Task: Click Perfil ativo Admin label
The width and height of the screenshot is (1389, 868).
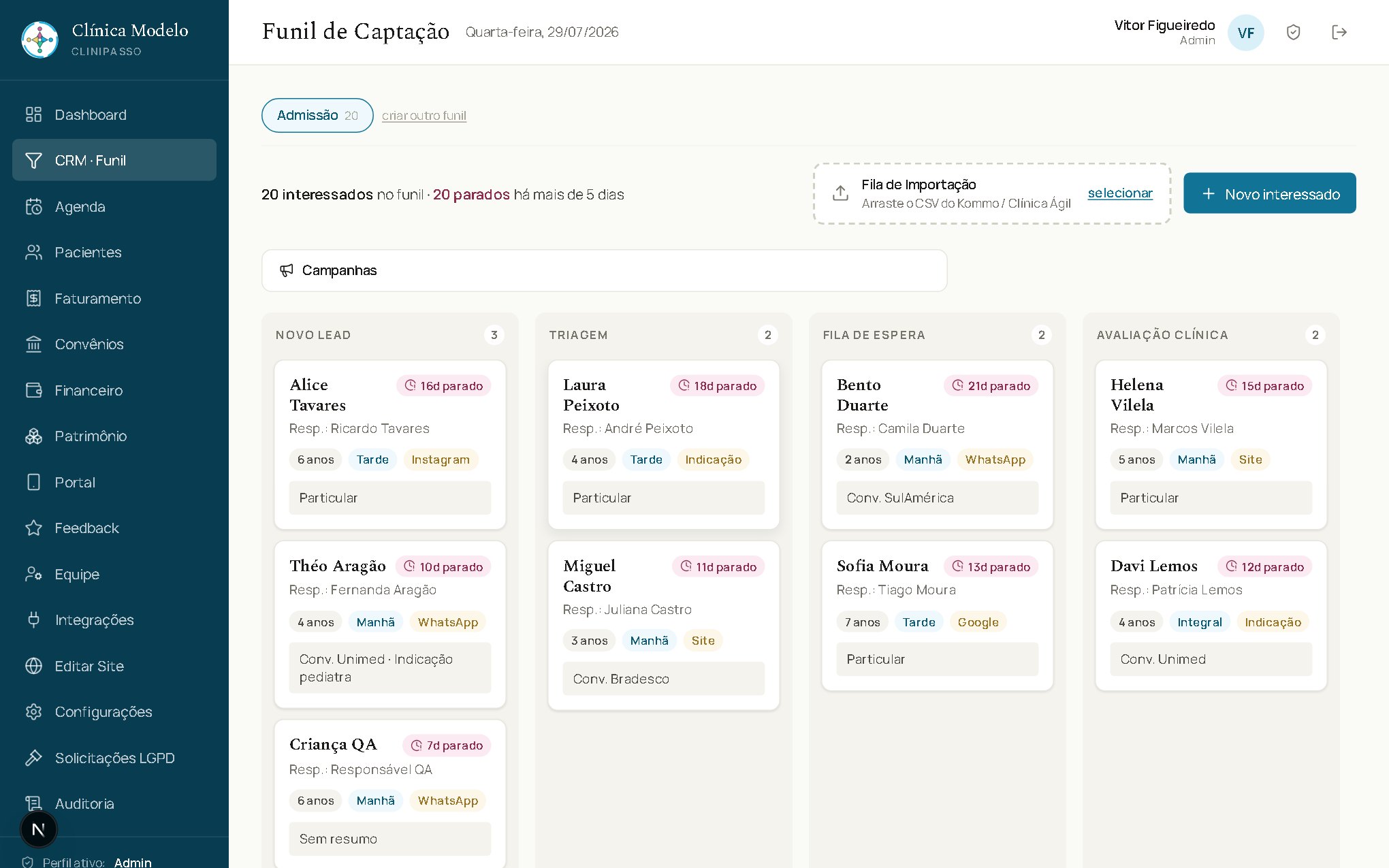Action: point(97,862)
